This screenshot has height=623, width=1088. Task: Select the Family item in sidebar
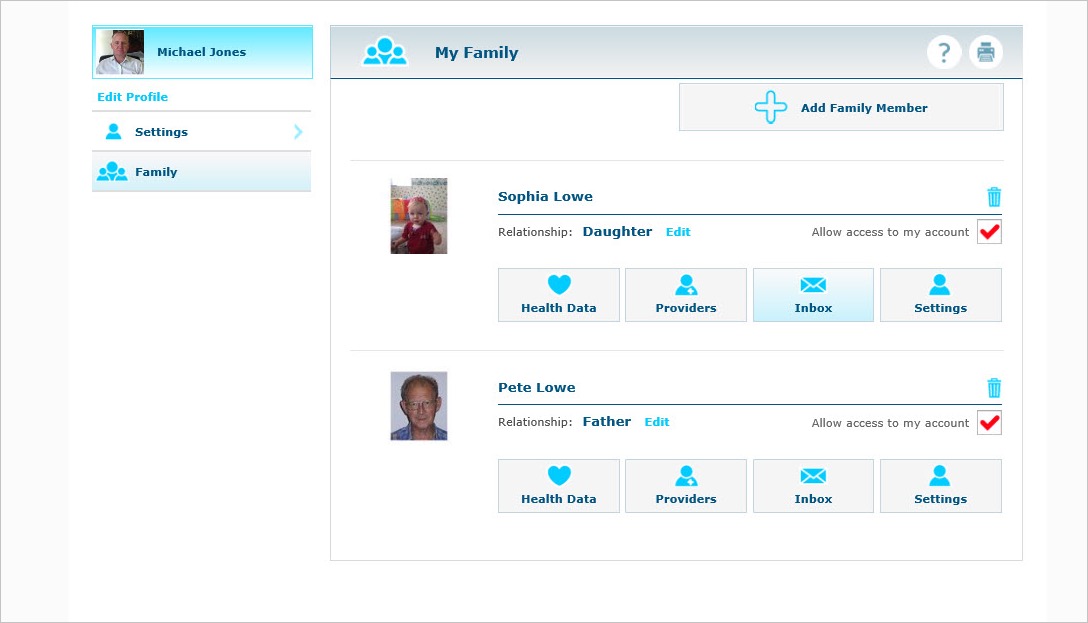coord(201,171)
